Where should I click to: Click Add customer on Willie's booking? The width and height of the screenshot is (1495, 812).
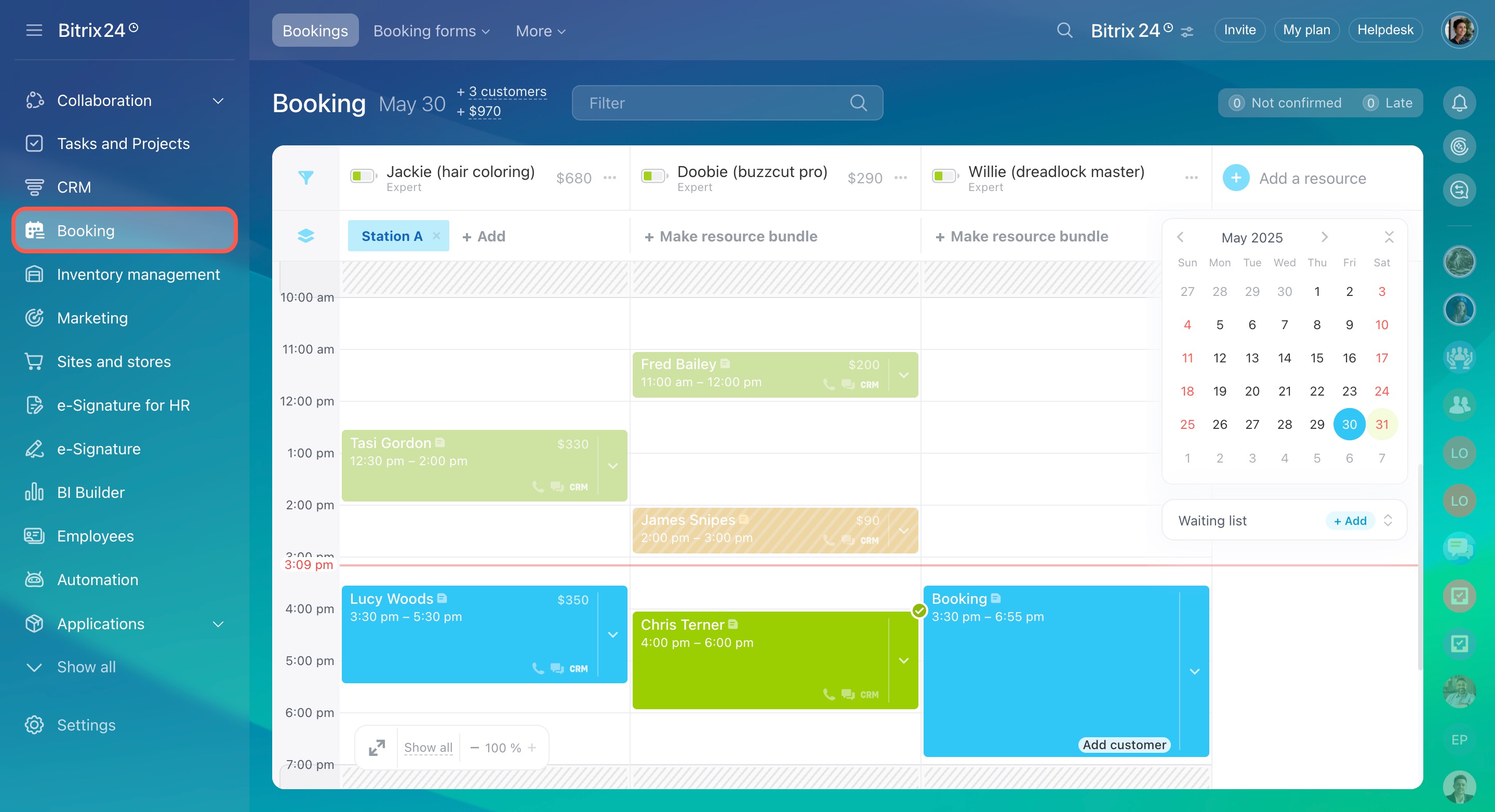pos(1124,745)
